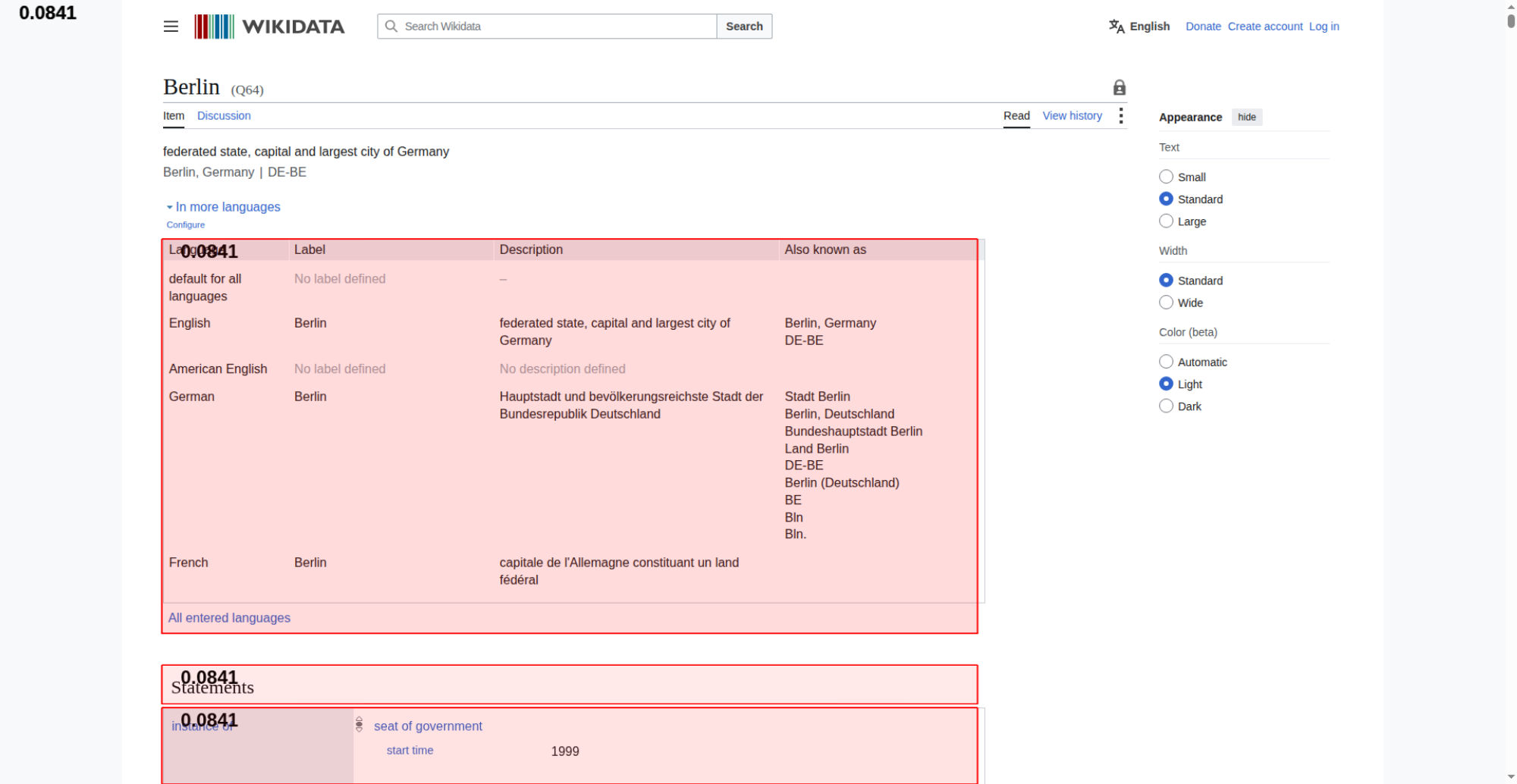Viewport: 1517px width, 784px height.
Task: Click the Q64 item identifier
Action: coord(247,90)
